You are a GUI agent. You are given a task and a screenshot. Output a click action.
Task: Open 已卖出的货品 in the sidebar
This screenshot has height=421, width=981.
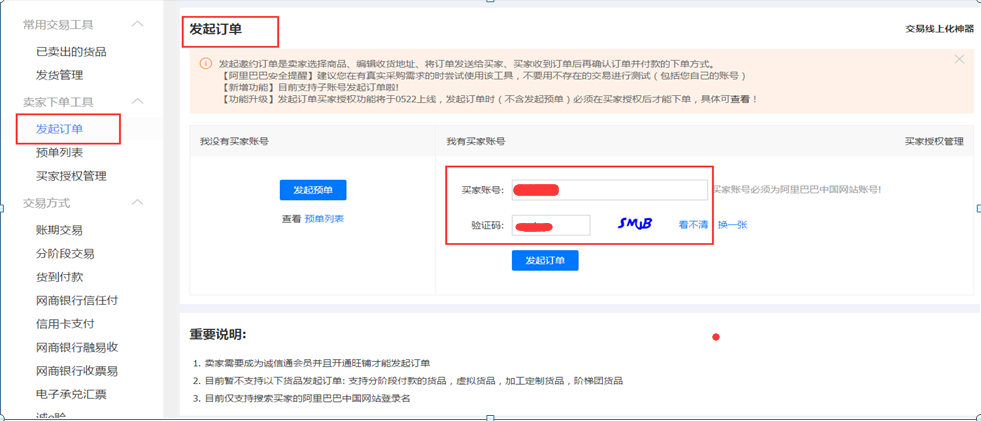[x=71, y=51]
